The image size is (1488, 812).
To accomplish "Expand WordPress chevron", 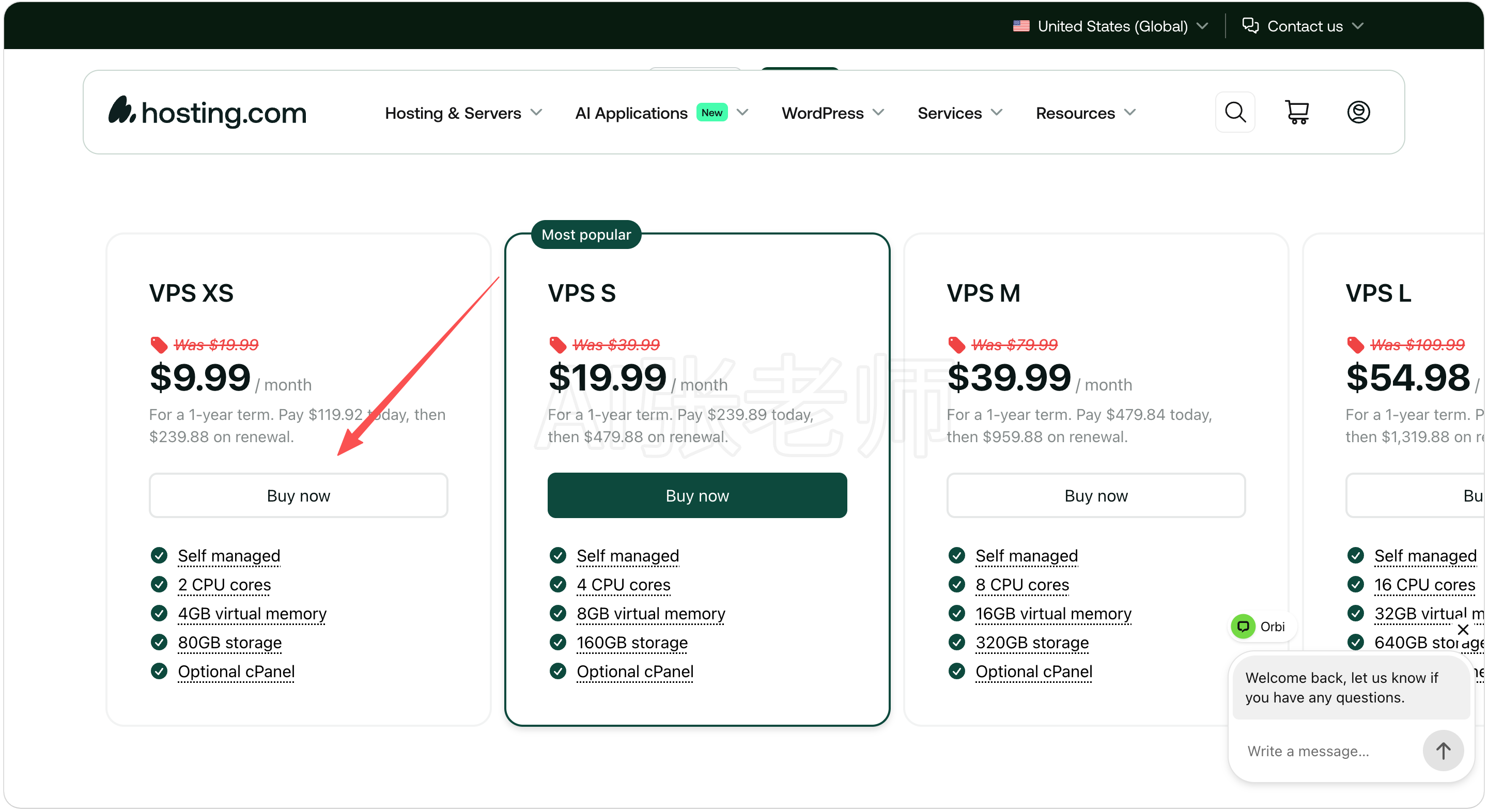I will click(x=878, y=112).
